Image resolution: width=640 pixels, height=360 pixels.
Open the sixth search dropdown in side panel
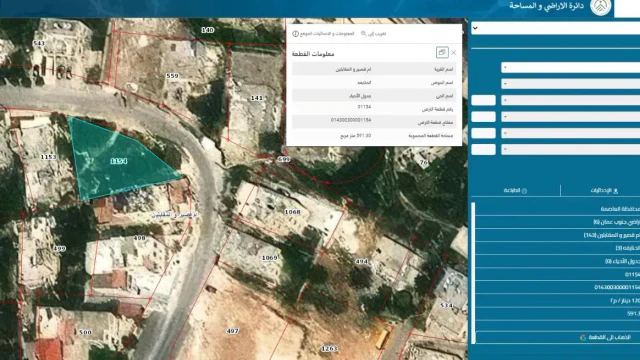point(571,149)
